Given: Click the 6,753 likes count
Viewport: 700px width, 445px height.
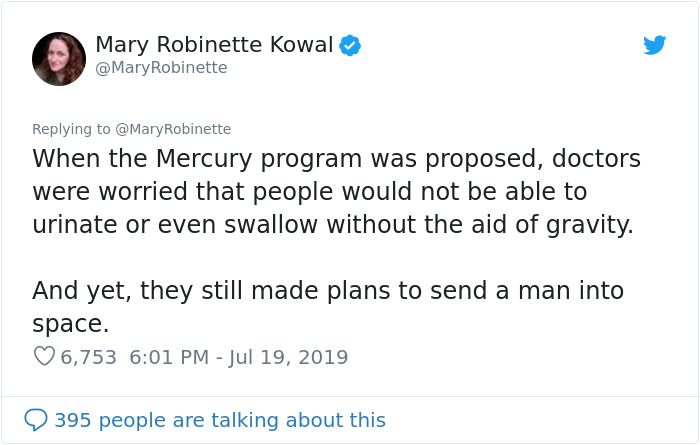Looking at the screenshot, I should pos(88,357).
